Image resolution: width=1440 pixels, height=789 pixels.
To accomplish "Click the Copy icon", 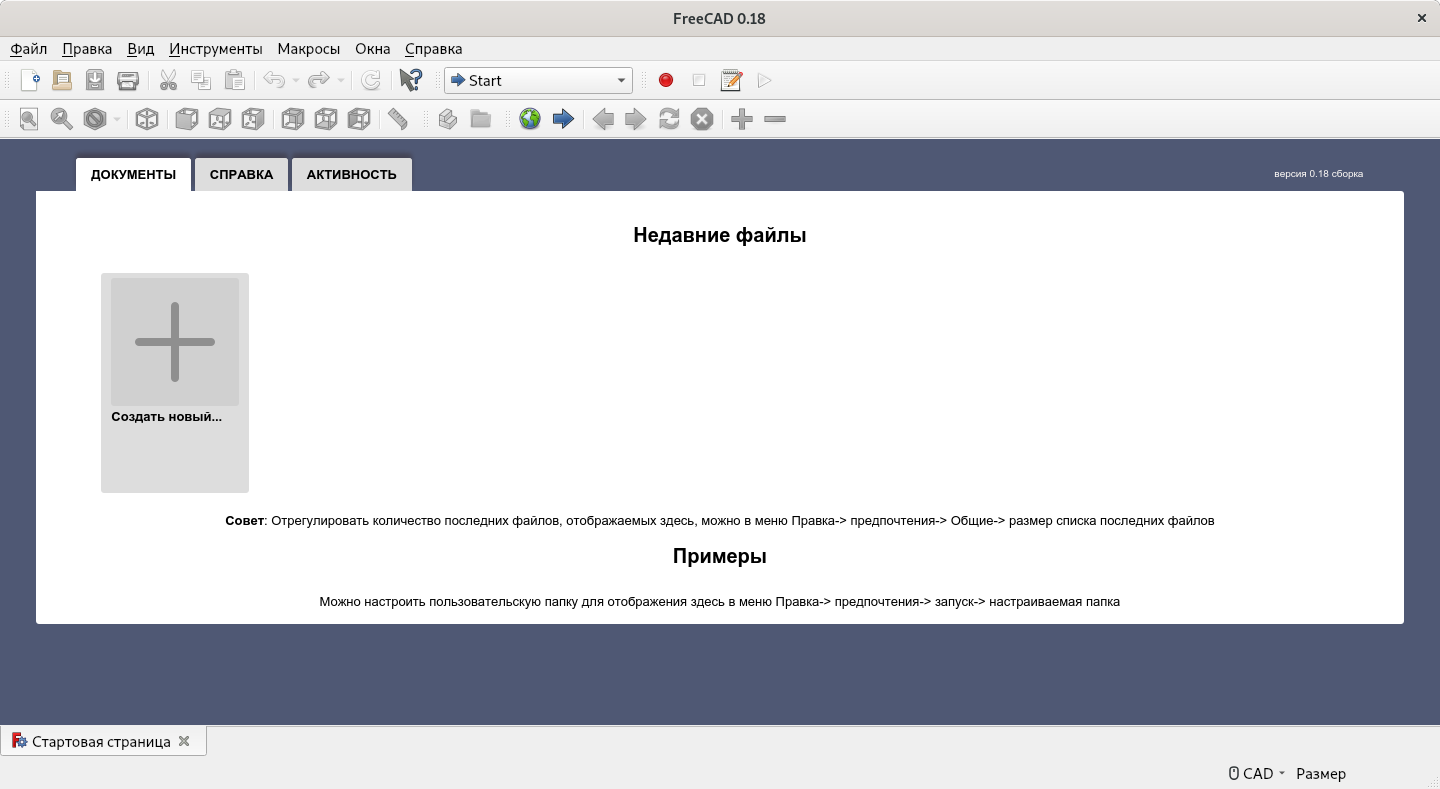I will coord(201,80).
